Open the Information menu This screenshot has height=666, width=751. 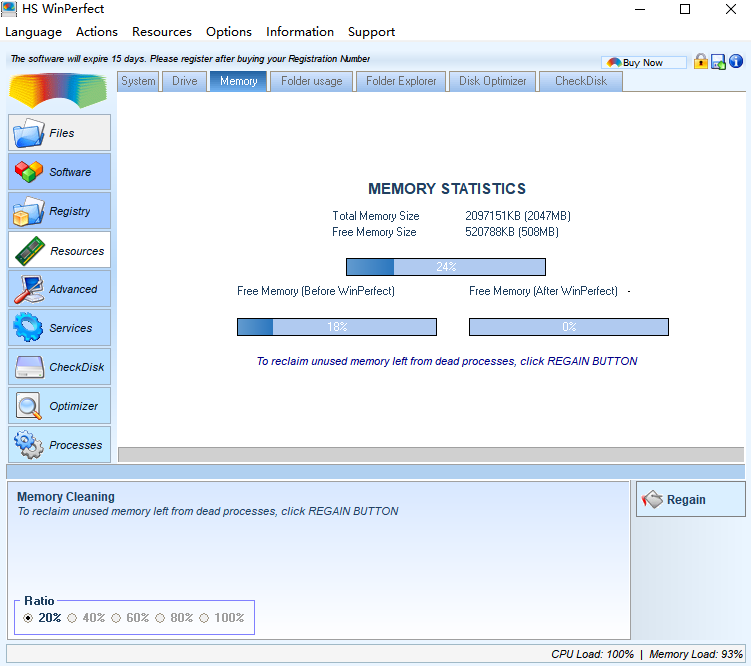coord(300,32)
